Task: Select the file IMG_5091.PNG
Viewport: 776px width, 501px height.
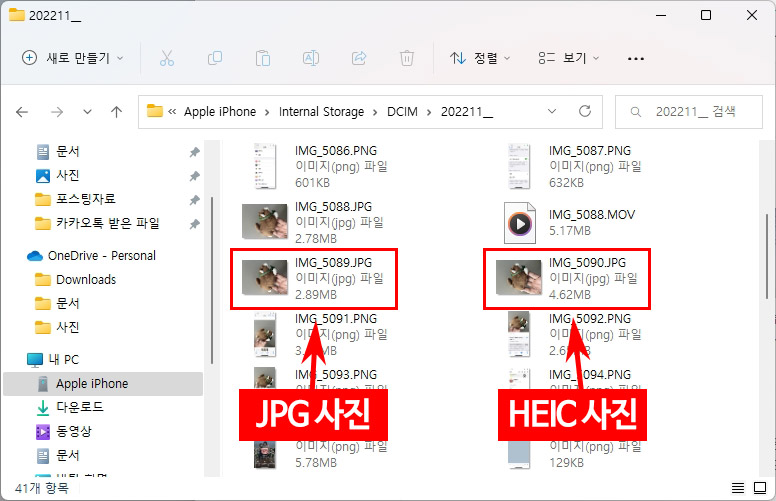Action: [336, 318]
